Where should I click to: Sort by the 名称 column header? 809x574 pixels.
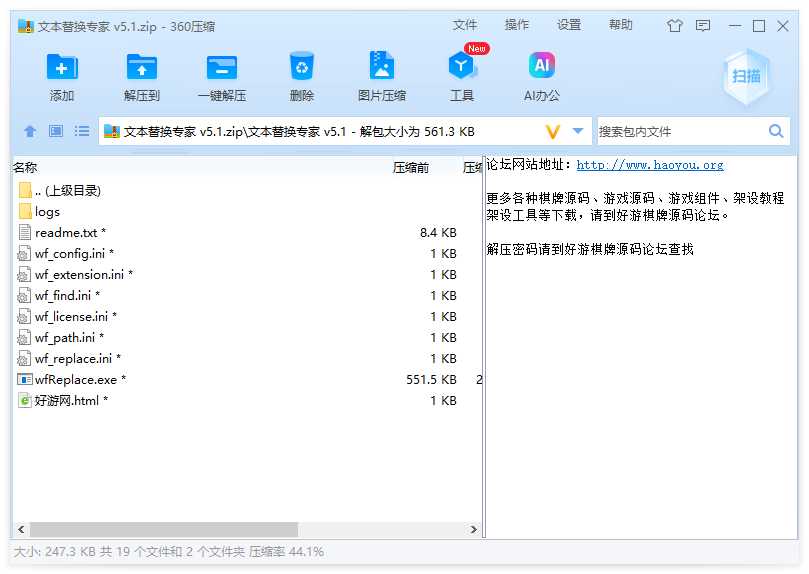click(x=25, y=168)
